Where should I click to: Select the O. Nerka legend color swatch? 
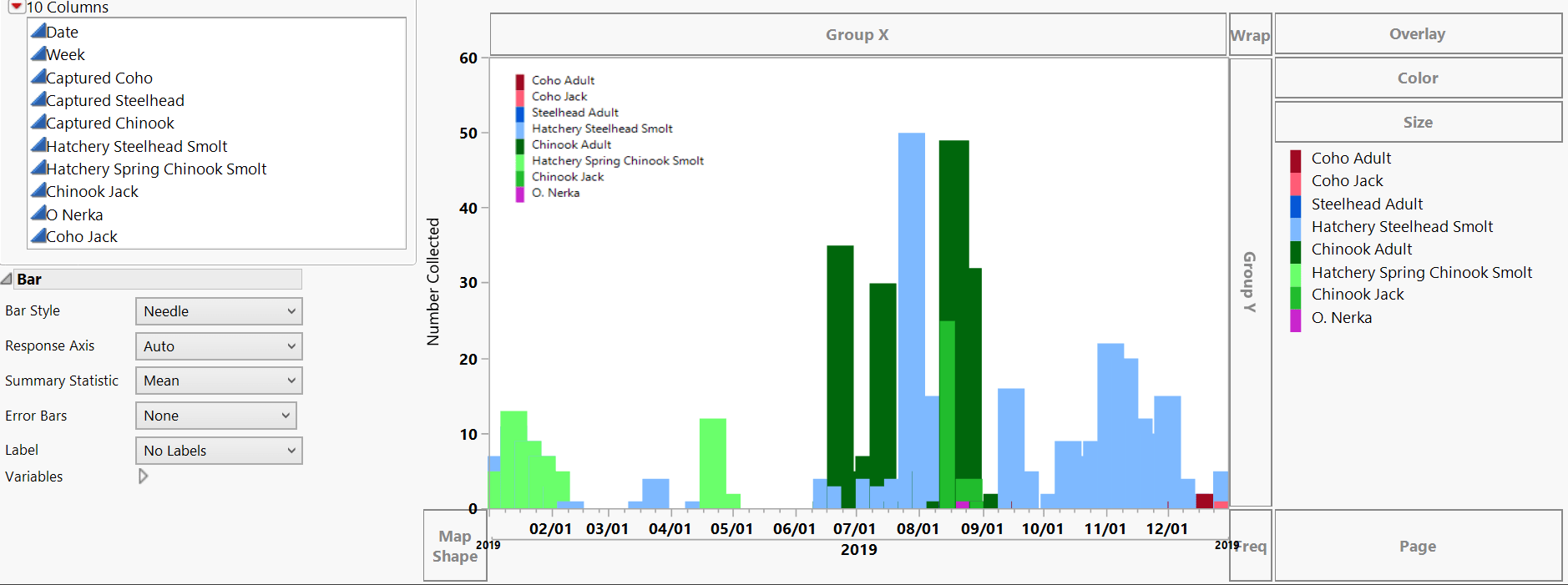pos(1296,320)
